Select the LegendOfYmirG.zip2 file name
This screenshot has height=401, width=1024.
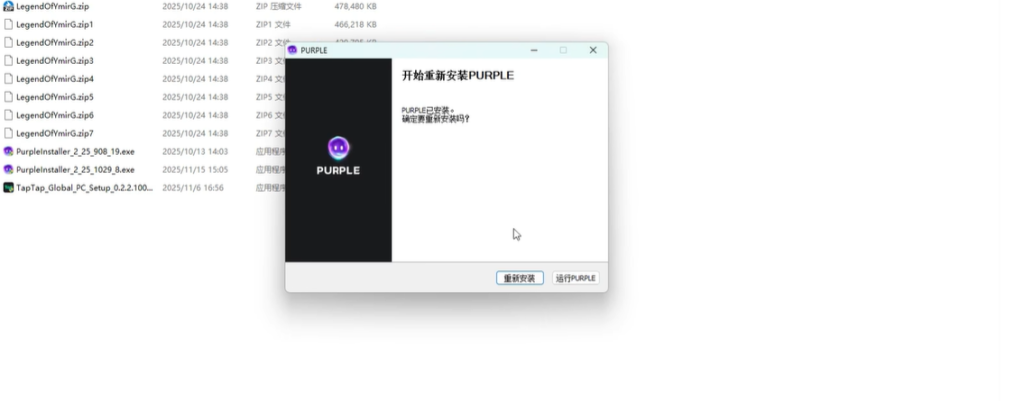pos(55,43)
